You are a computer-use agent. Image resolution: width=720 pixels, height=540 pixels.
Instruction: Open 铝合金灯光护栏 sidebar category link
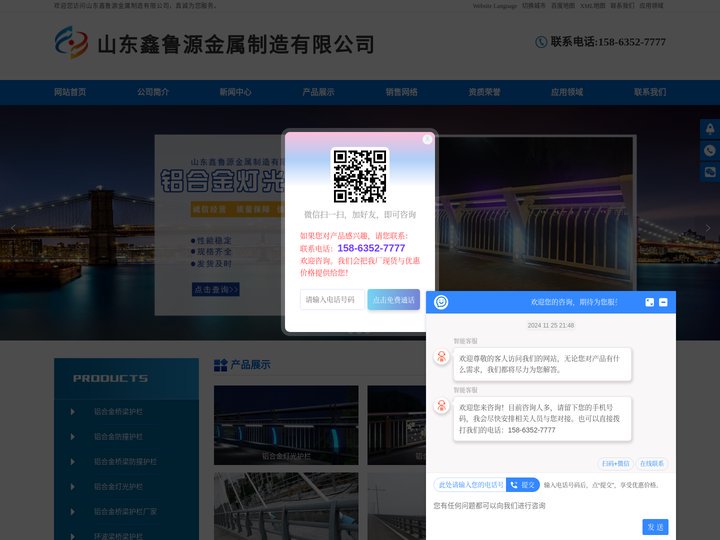118,487
